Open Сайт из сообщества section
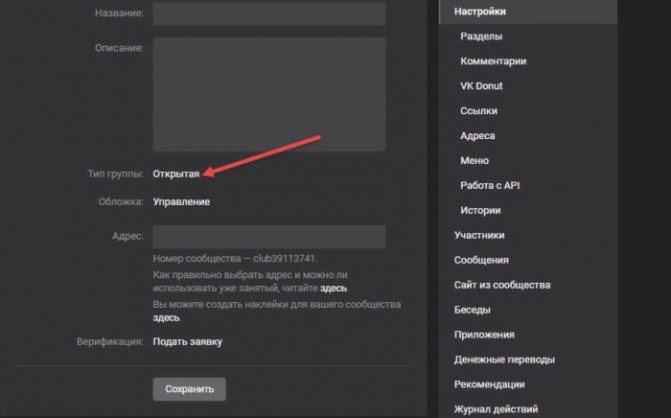Screen dimensions: 671x418 point(502,285)
